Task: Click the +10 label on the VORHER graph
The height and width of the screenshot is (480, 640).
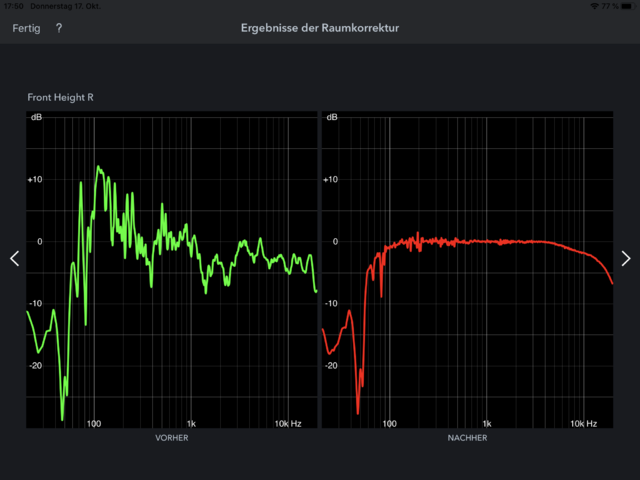Action: pos(36,180)
